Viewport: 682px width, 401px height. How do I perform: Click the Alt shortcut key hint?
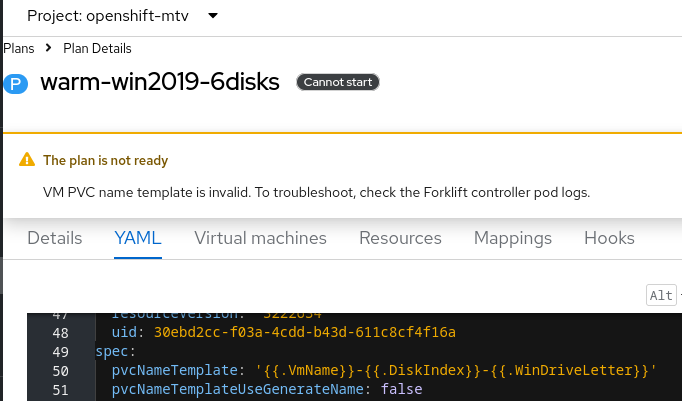coord(662,295)
